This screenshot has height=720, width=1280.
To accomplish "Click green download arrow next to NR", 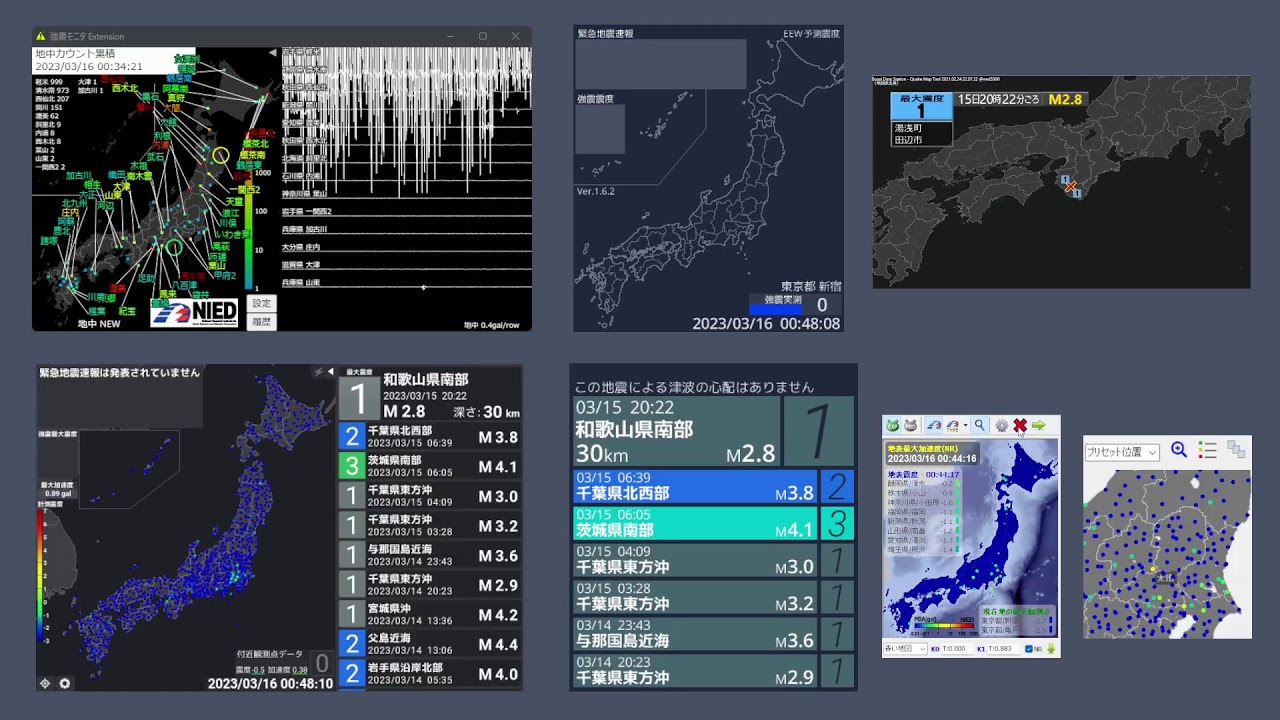I will point(1051,648).
